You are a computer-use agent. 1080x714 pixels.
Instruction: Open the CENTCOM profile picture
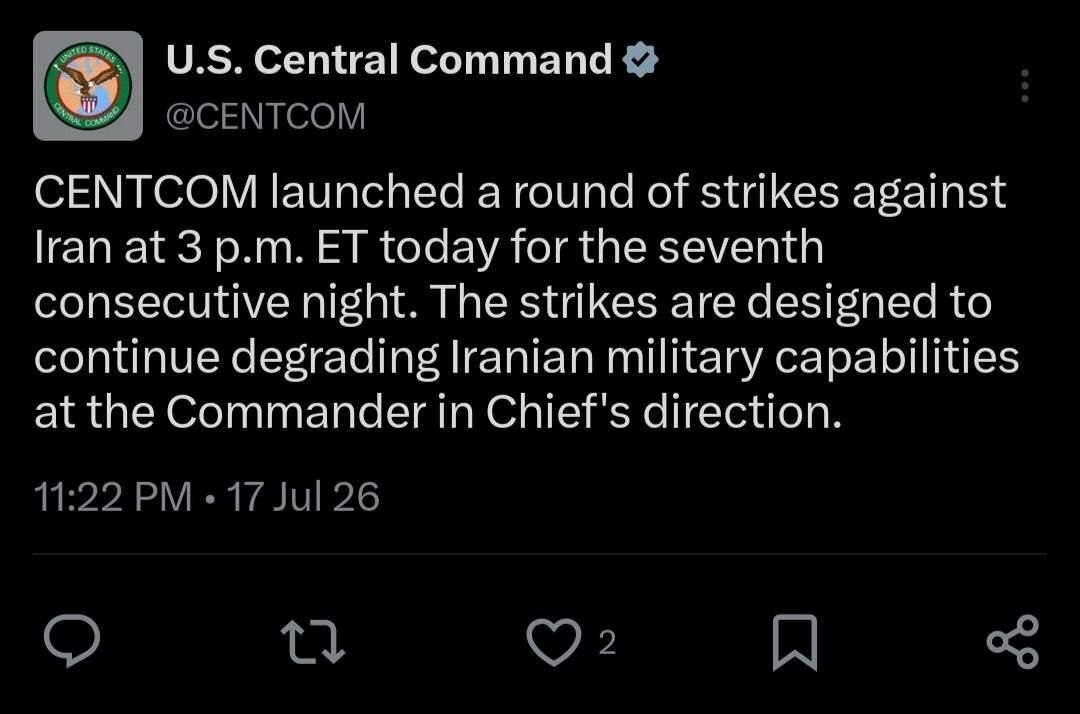tap(88, 85)
